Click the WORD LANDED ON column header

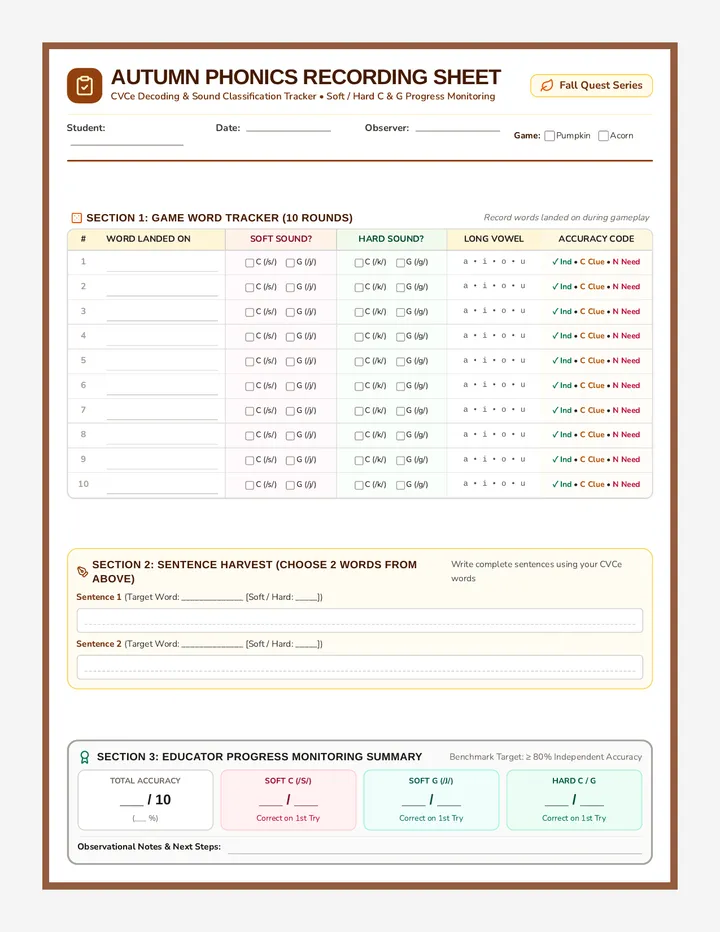coord(148,239)
